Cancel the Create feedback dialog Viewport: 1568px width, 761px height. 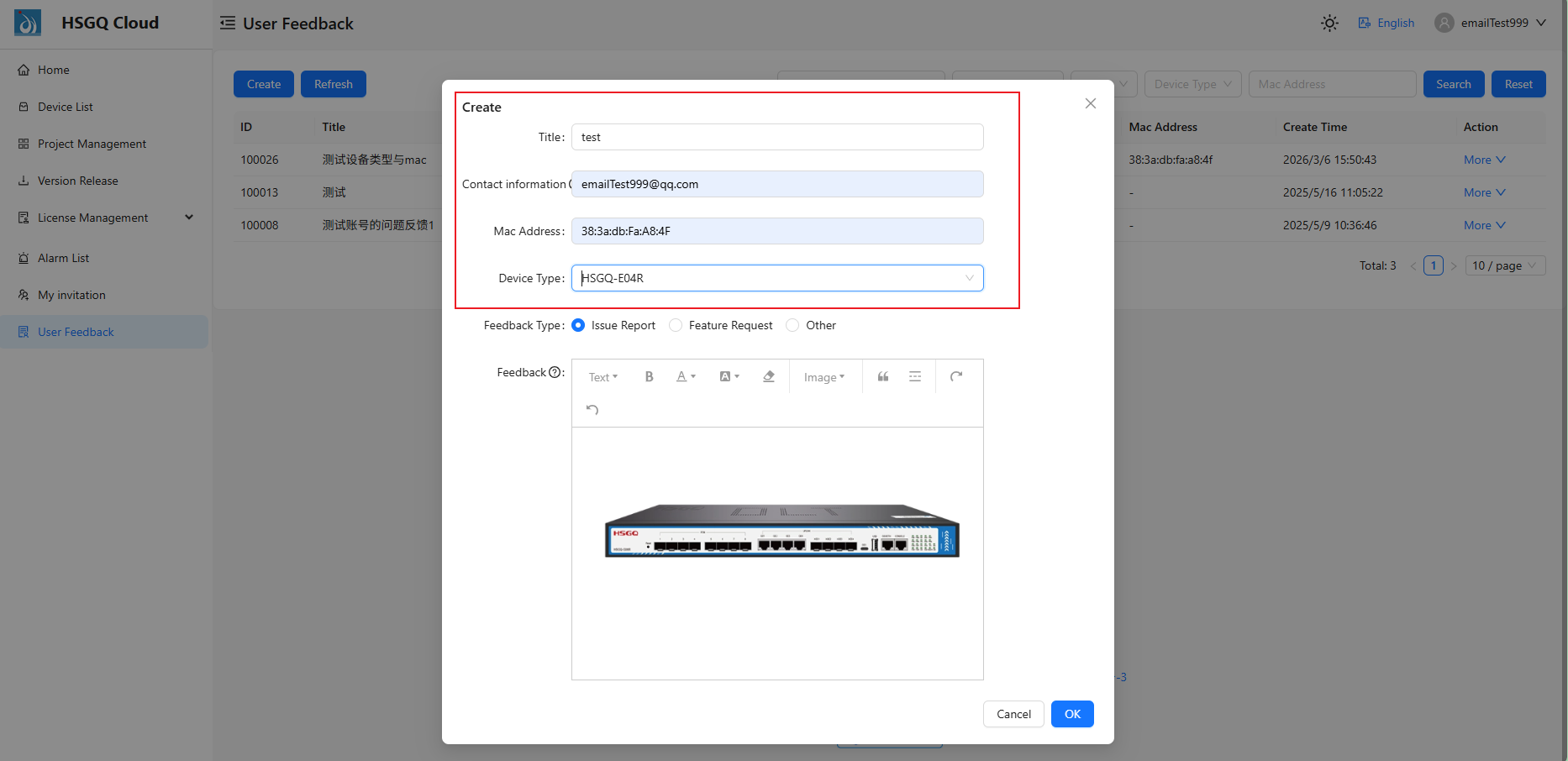(x=1013, y=714)
